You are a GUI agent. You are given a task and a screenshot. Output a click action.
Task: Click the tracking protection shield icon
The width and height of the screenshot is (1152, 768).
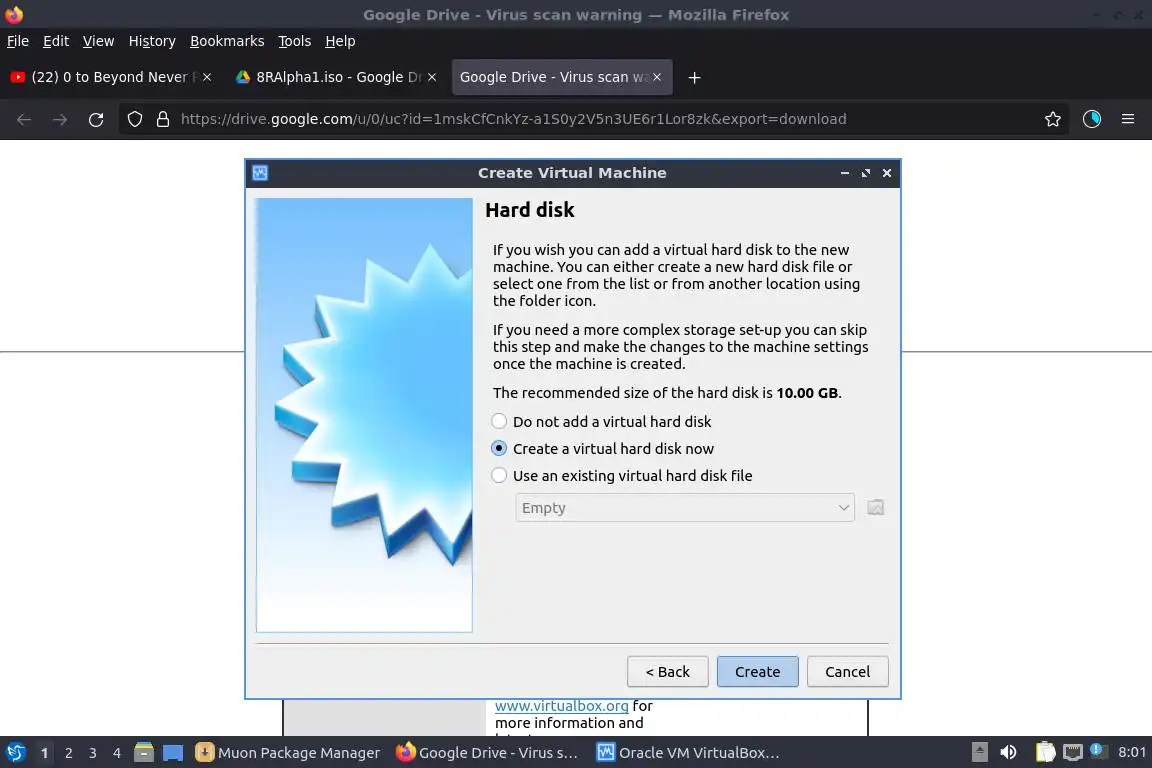pos(134,119)
